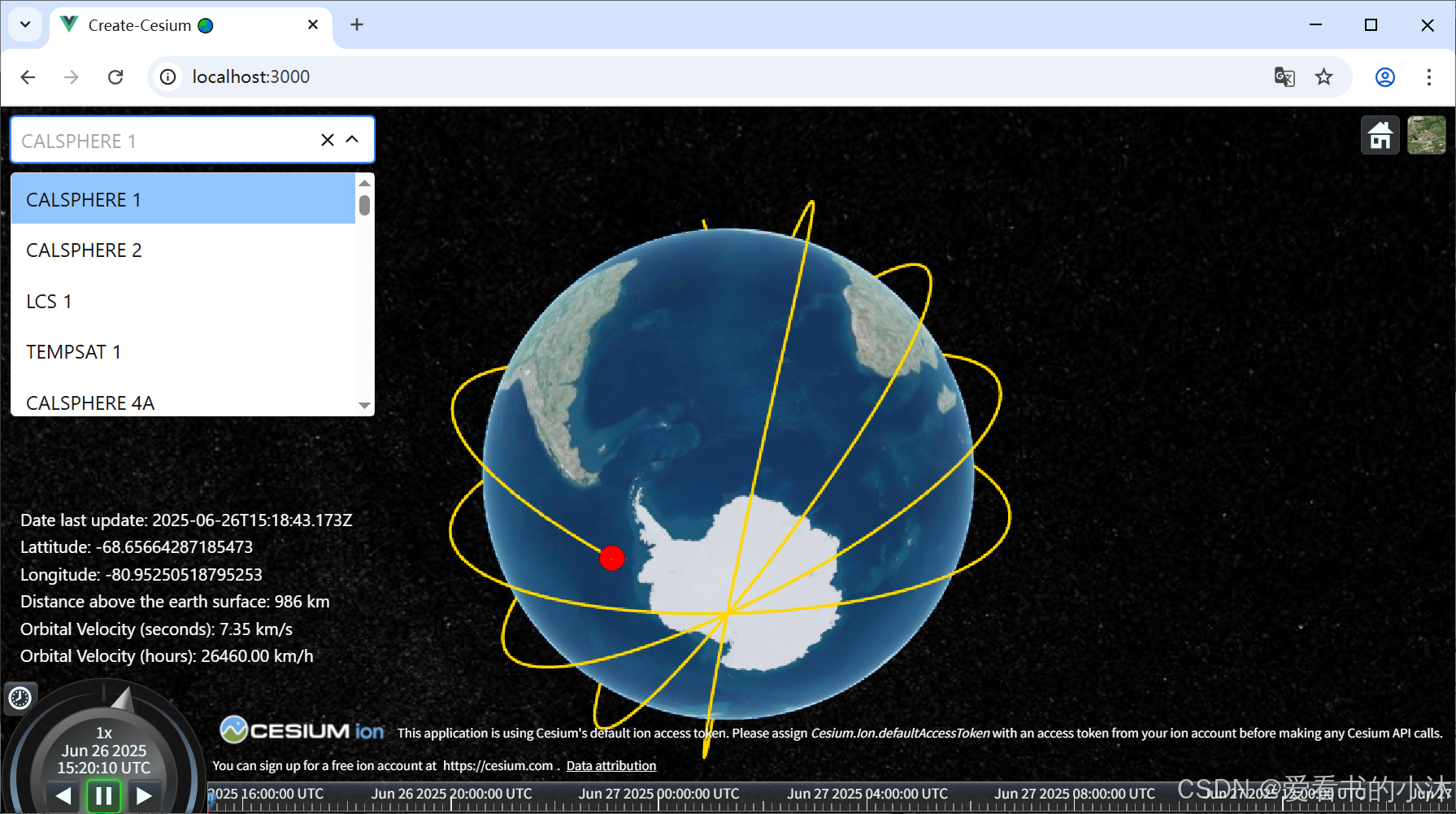Screen dimensions: 1456x814
Task: Click the Jun 26 2025 date in the animation clock
Action: (x=104, y=751)
